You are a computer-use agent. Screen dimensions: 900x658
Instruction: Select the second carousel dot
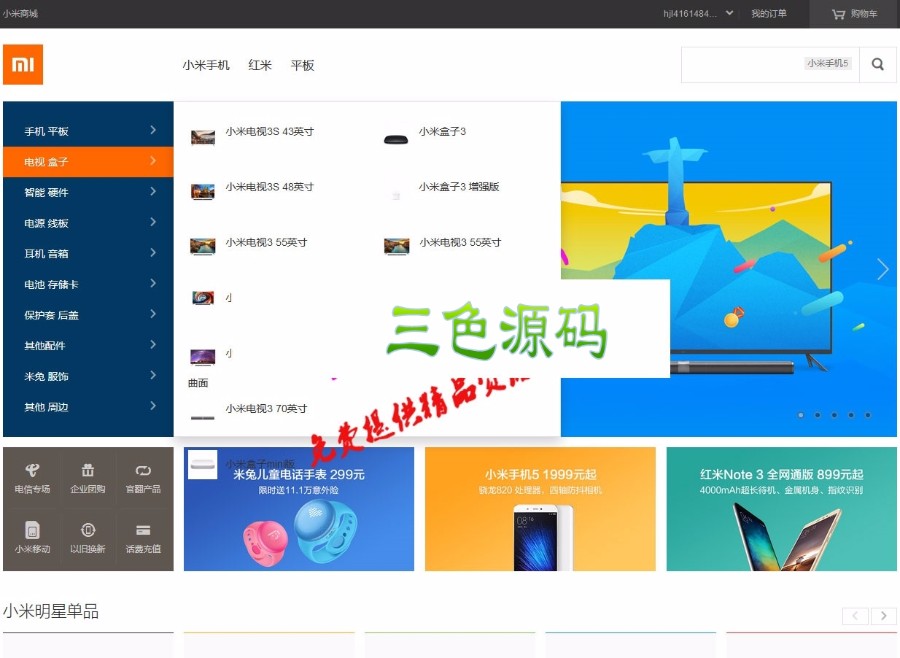point(817,415)
